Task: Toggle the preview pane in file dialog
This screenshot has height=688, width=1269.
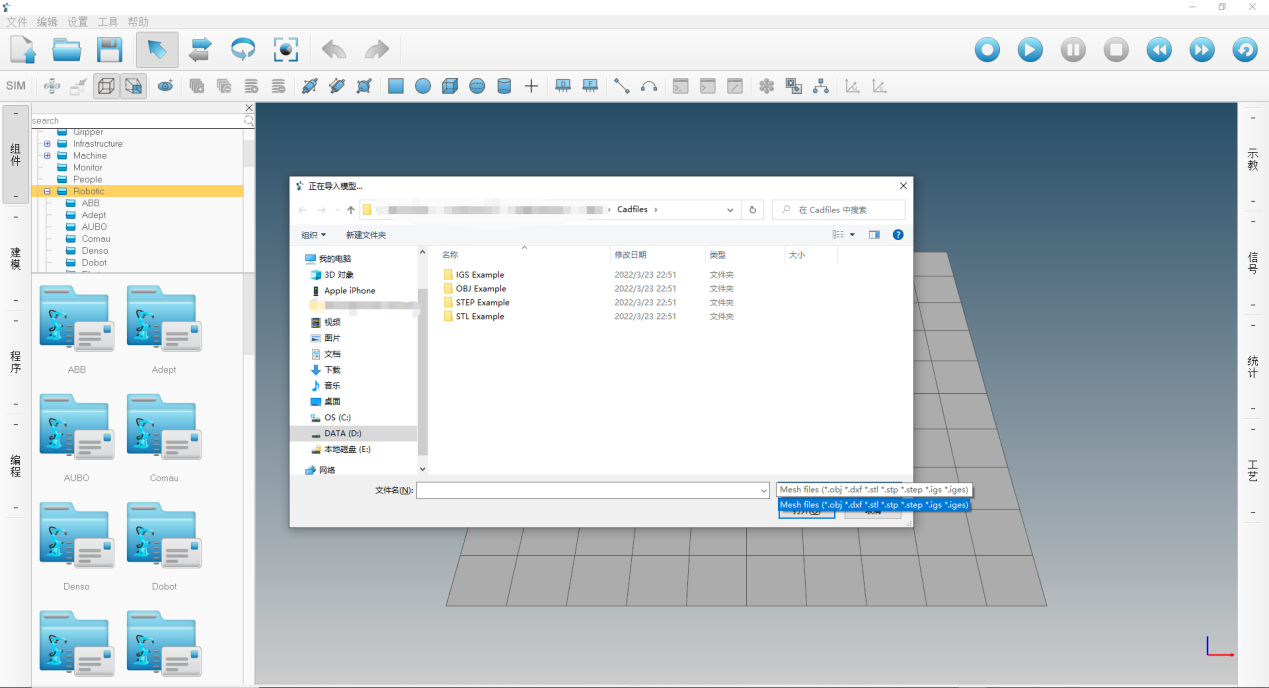Action: pos(874,235)
